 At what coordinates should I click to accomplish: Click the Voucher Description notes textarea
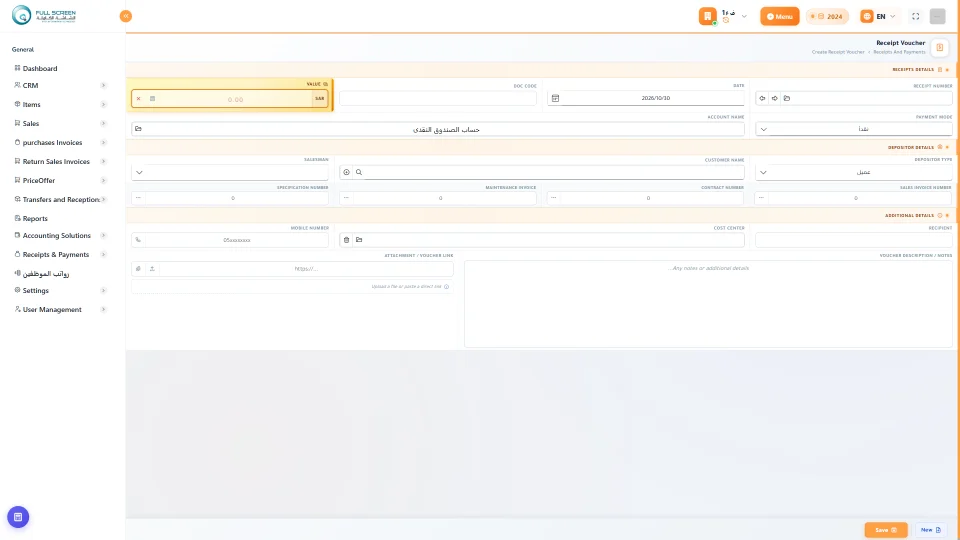tap(708, 304)
